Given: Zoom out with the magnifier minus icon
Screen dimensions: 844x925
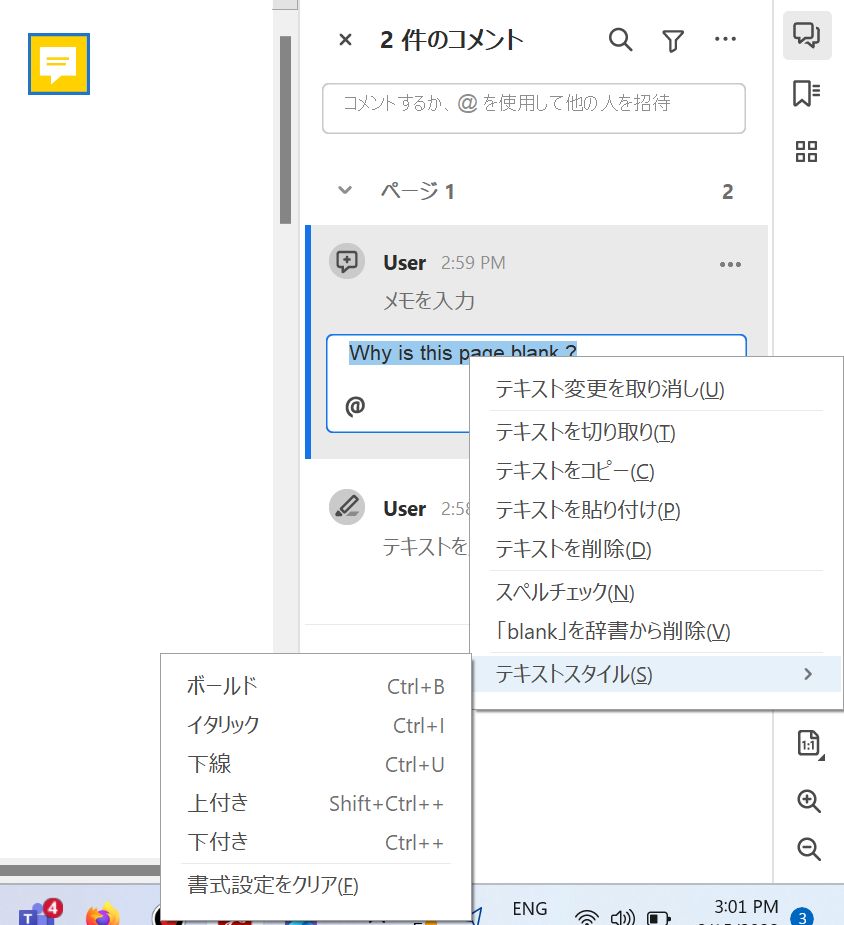Looking at the screenshot, I should [x=806, y=849].
